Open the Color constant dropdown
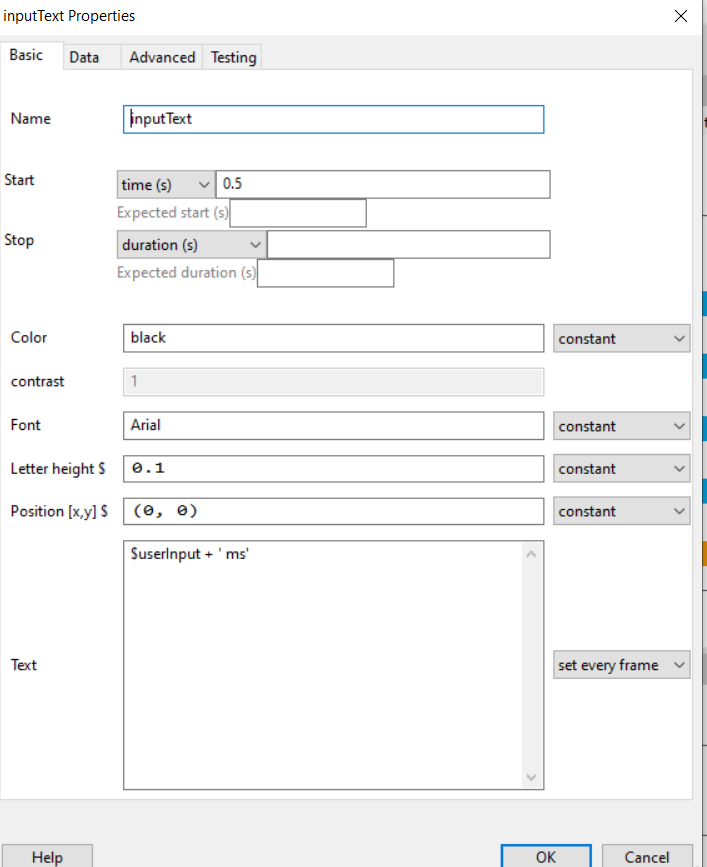Image resolution: width=707 pixels, height=867 pixels. 621,338
